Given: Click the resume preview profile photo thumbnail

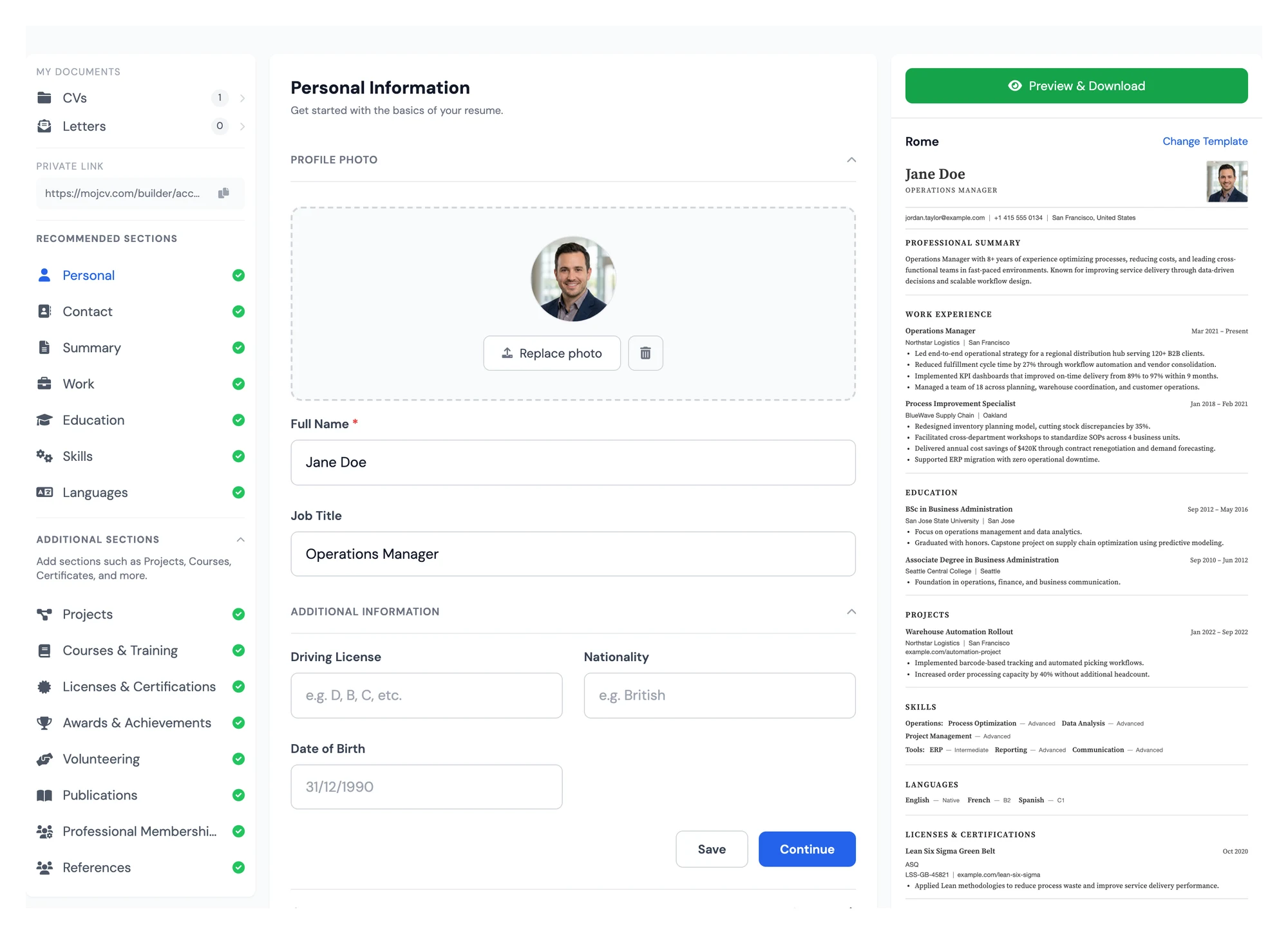Looking at the screenshot, I should click(x=1227, y=182).
